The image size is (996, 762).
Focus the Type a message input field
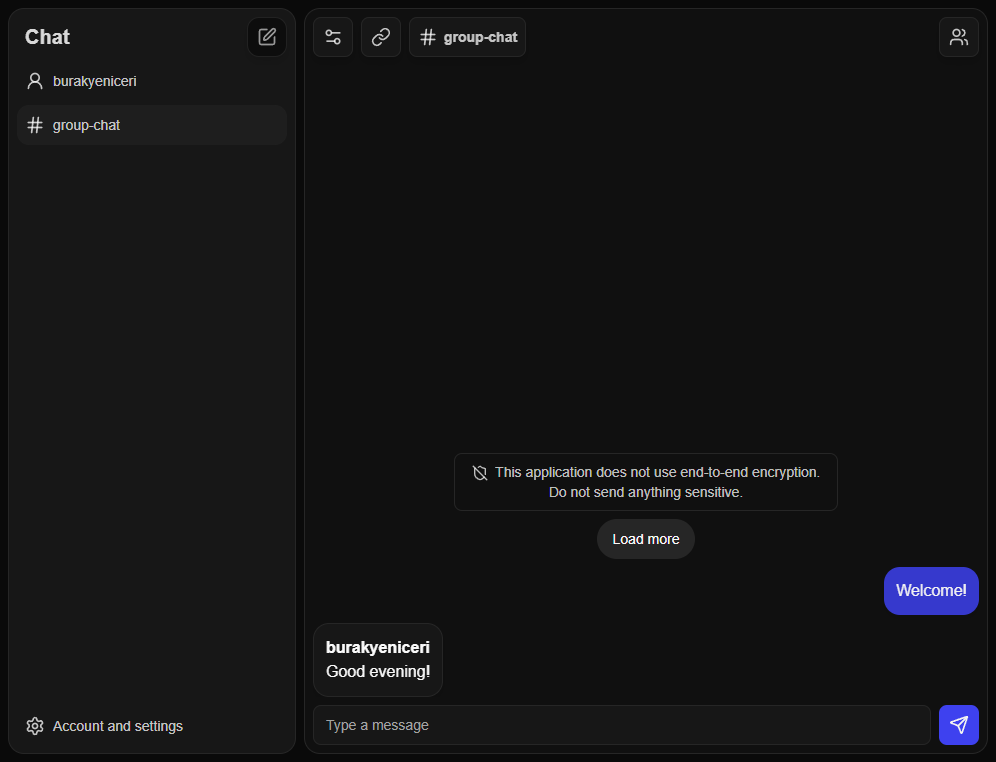(x=620, y=725)
